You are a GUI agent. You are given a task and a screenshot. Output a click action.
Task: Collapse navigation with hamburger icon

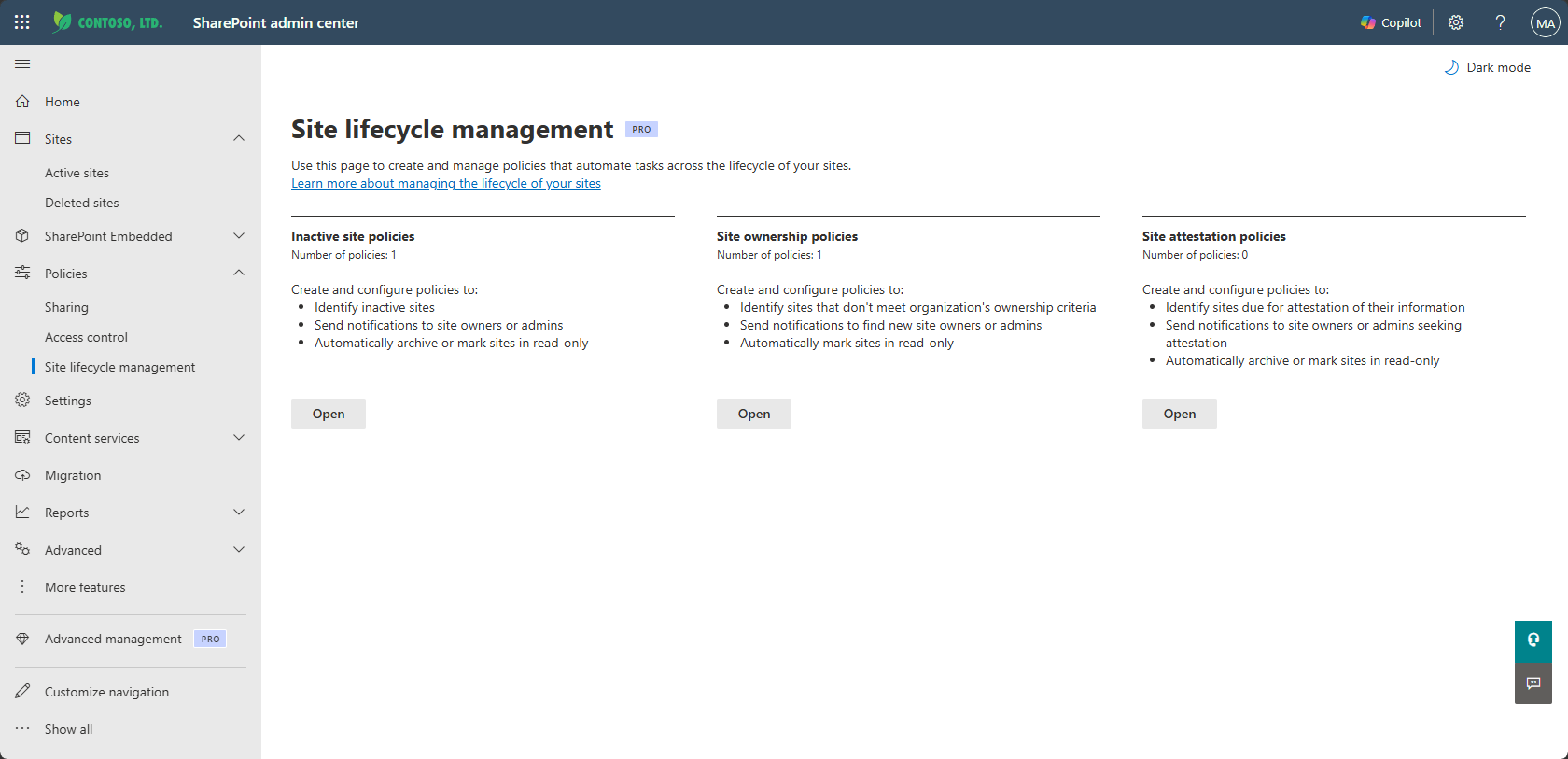22,63
